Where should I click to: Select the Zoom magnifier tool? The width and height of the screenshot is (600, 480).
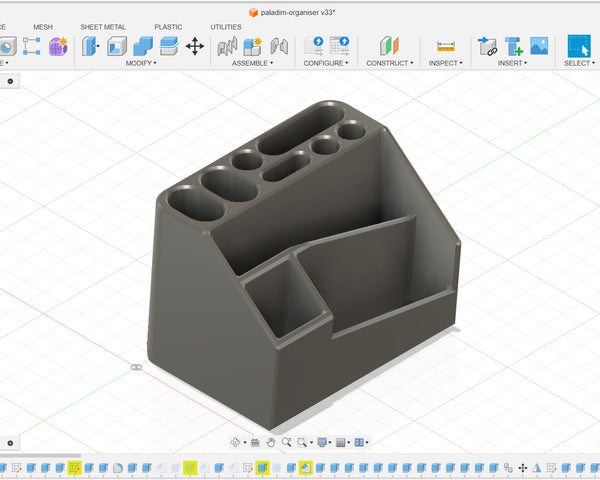coord(286,442)
